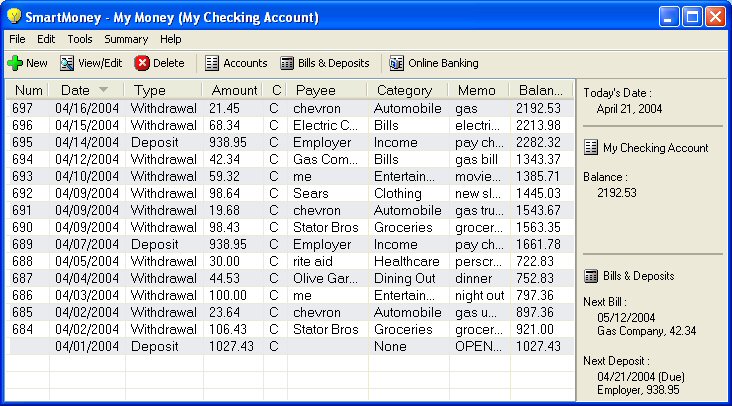Open the Tools menu

pyautogui.click(x=80, y=39)
